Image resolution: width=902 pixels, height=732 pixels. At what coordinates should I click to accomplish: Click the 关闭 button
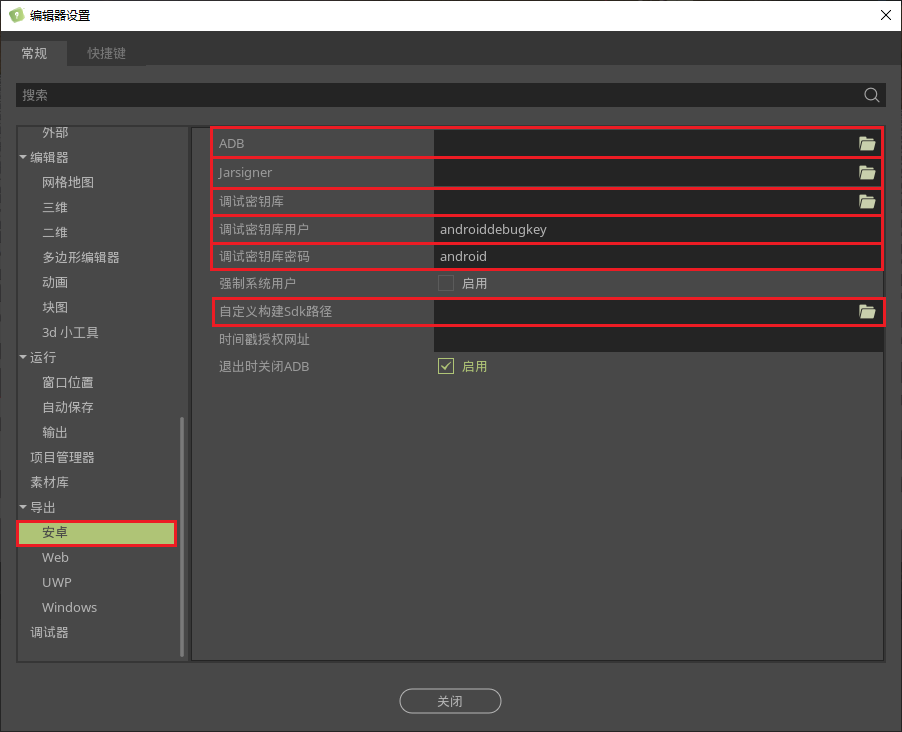[x=450, y=701]
